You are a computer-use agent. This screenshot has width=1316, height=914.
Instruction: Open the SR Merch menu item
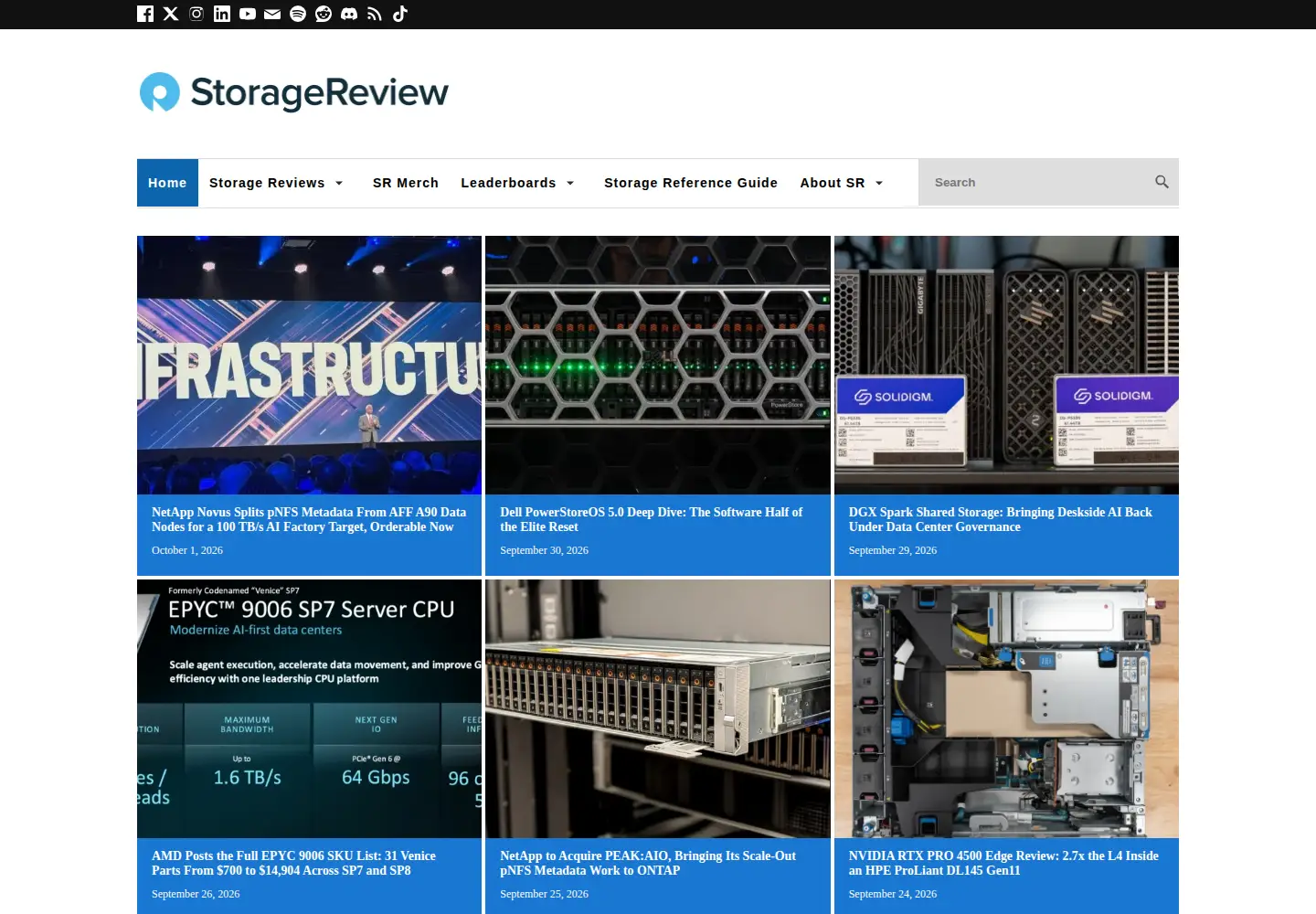pos(406,183)
